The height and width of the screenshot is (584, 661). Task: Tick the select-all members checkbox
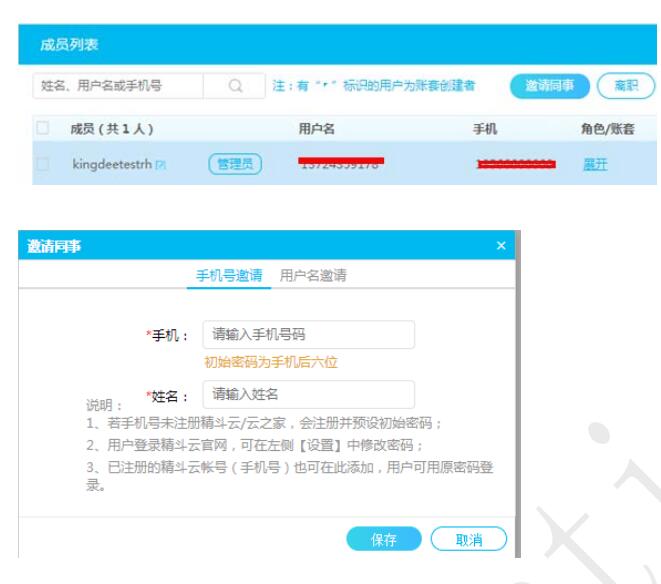point(42,129)
